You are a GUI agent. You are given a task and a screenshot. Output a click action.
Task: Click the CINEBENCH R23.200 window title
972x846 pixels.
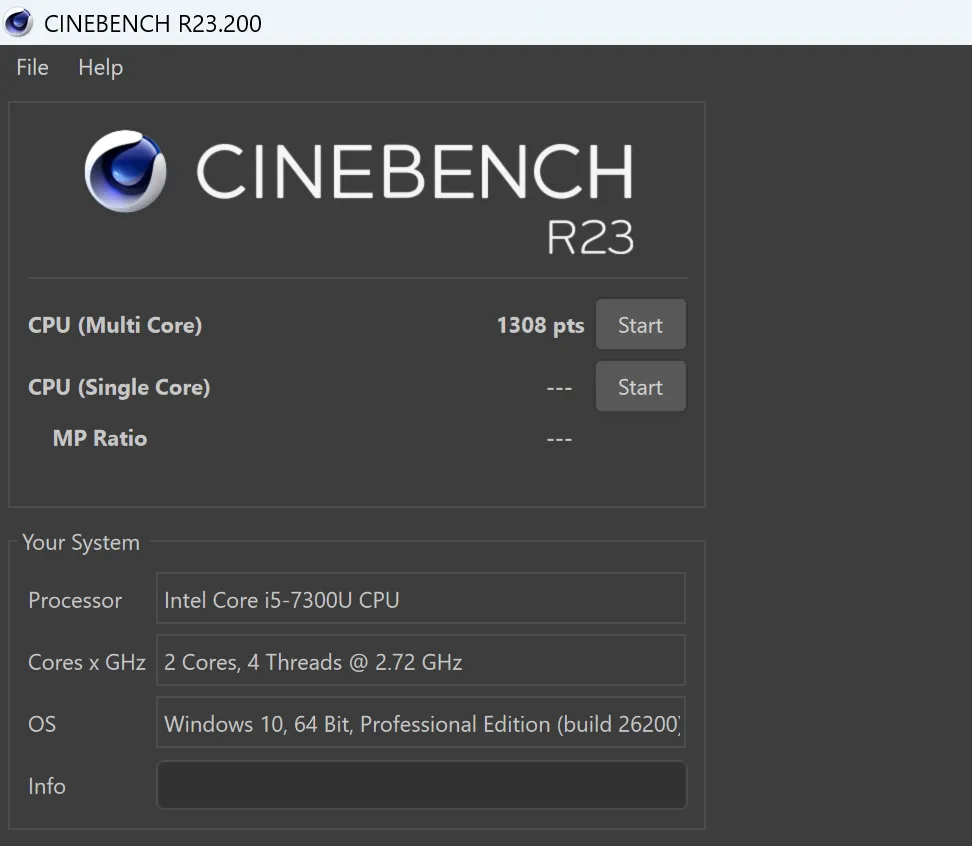(x=153, y=24)
